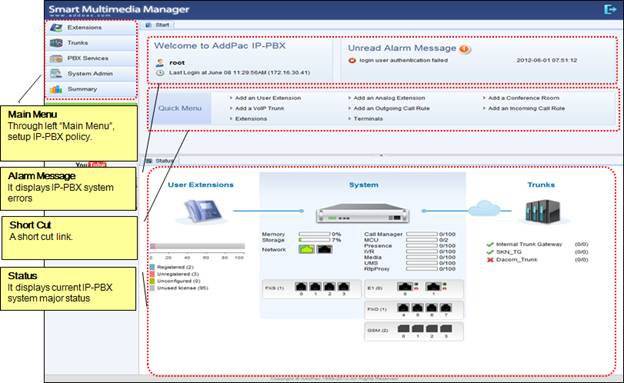The height and width of the screenshot is (383, 624).
Task: Click E1 port 1 icon
Action: coord(433,287)
